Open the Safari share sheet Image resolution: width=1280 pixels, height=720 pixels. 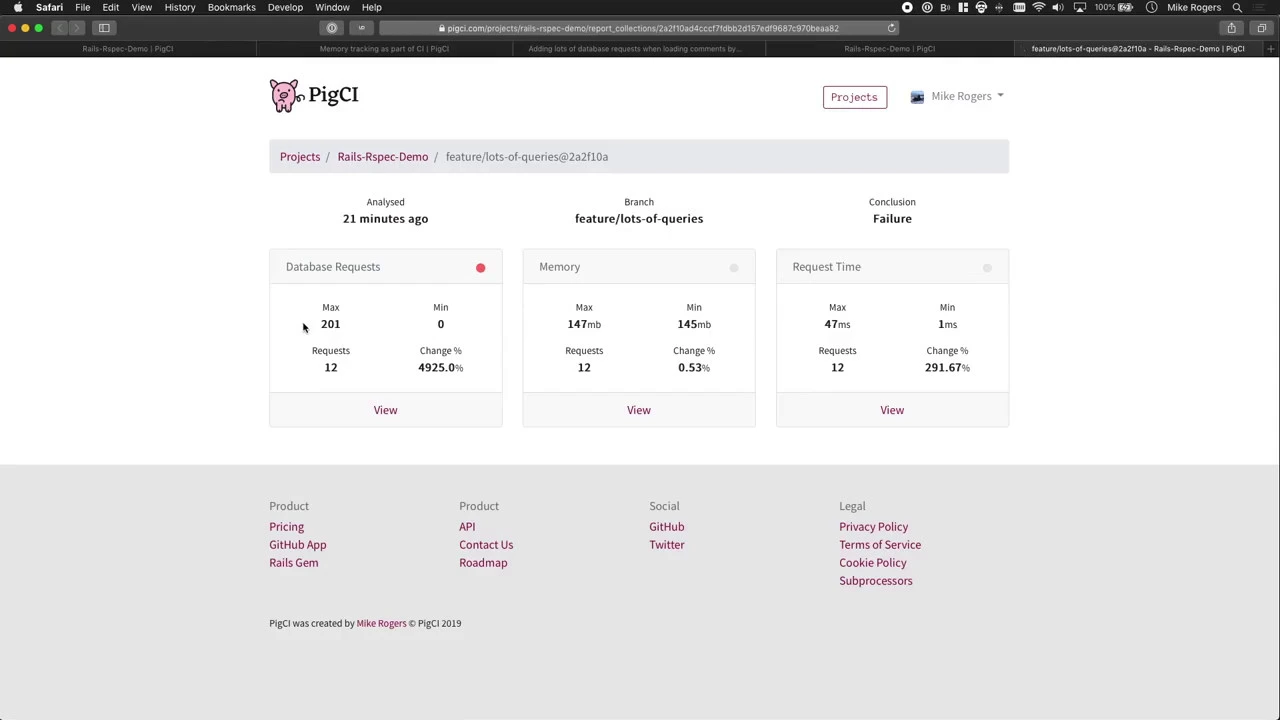point(1232,28)
